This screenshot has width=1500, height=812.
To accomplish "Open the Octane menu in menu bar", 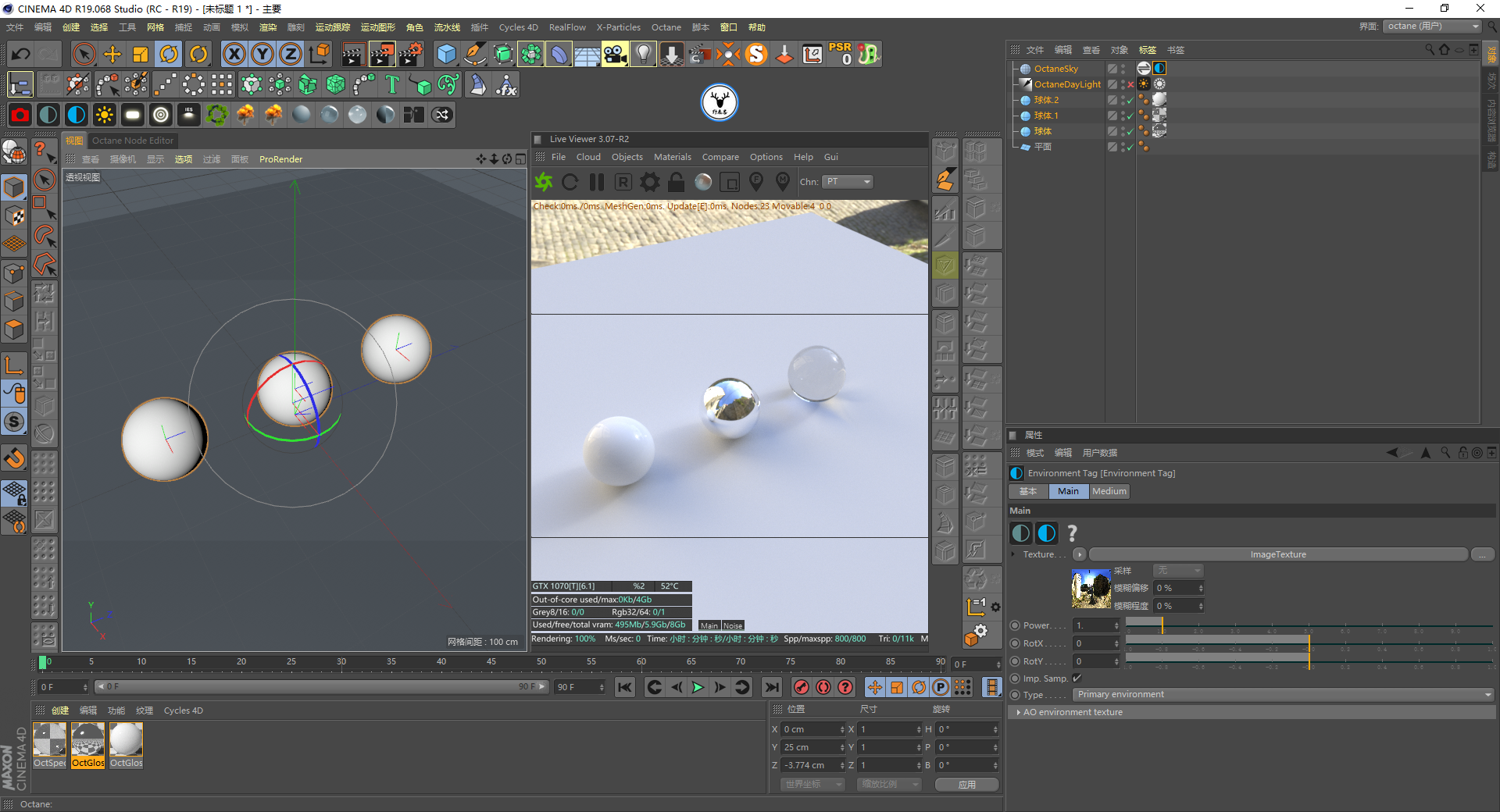I will (666, 27).
